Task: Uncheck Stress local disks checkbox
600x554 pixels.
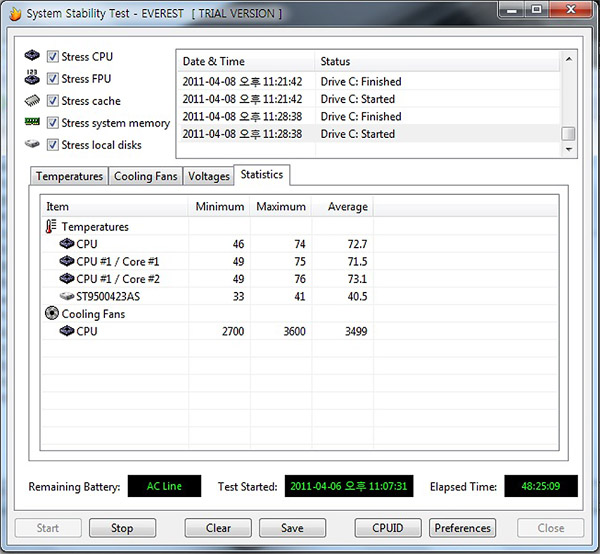Action: pos(52,145)
